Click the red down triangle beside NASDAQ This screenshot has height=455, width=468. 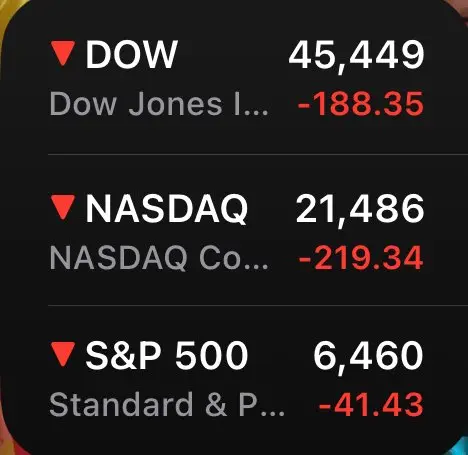[x=63, y=208]
